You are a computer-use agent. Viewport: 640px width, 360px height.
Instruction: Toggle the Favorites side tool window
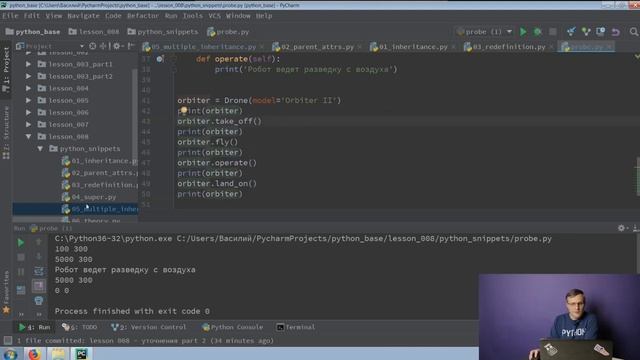click(x=6, y=292)
